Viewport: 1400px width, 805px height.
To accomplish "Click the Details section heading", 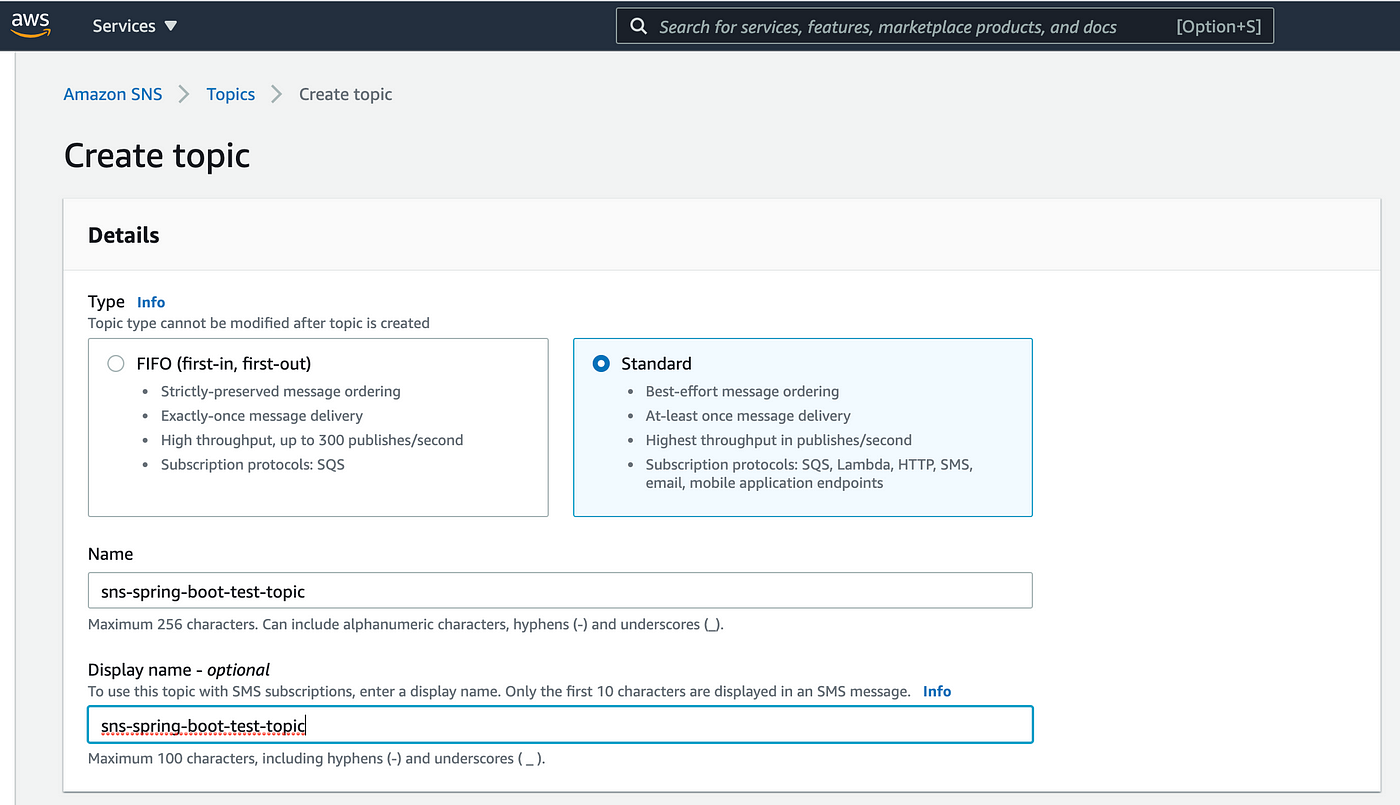I will (124, 235).
